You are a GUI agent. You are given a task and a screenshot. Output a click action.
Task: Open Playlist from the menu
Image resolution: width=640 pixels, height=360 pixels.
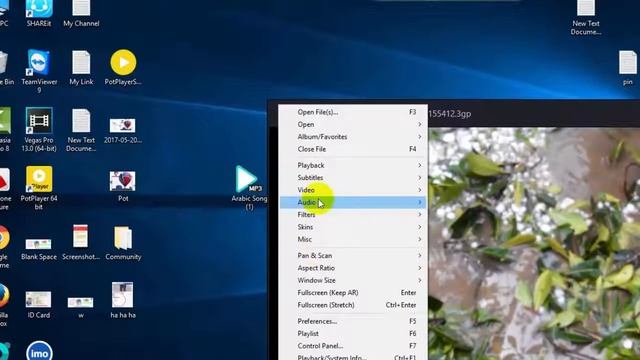click(353, 333)
